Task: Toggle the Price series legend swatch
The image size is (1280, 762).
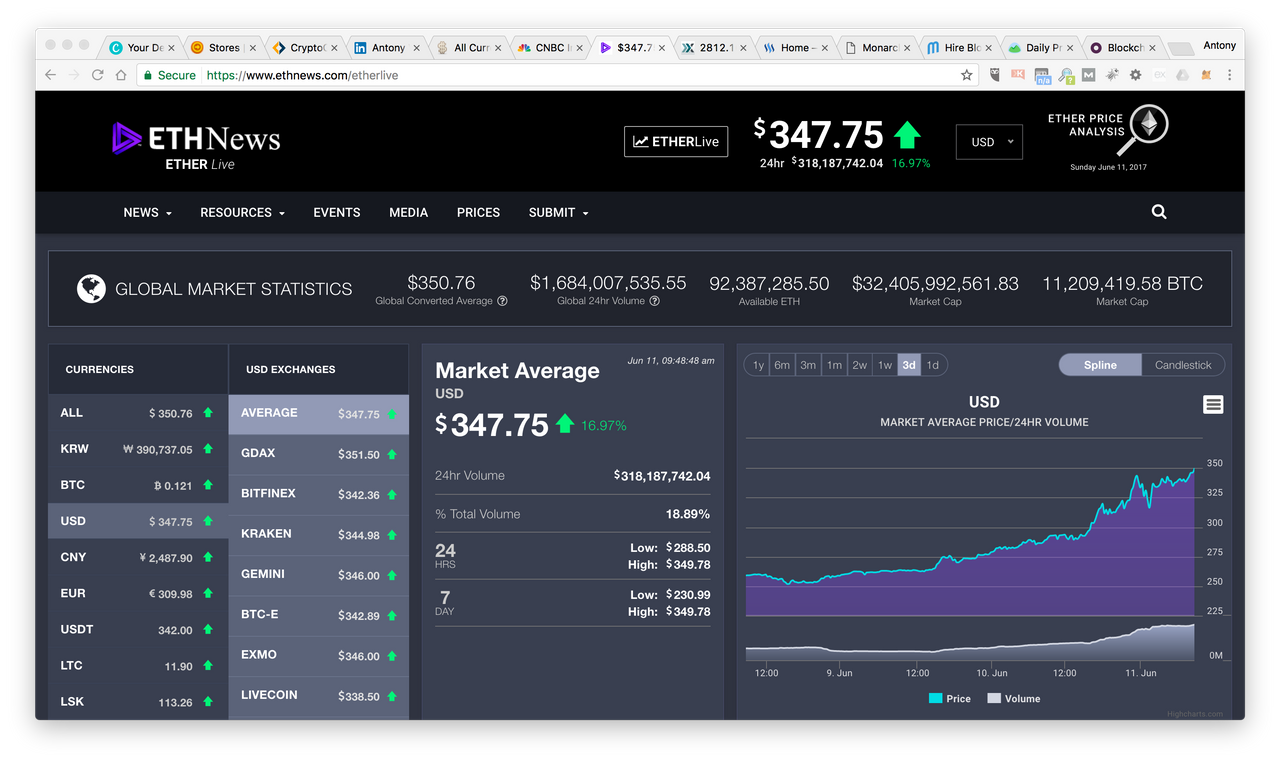Action: pos(935,699)
